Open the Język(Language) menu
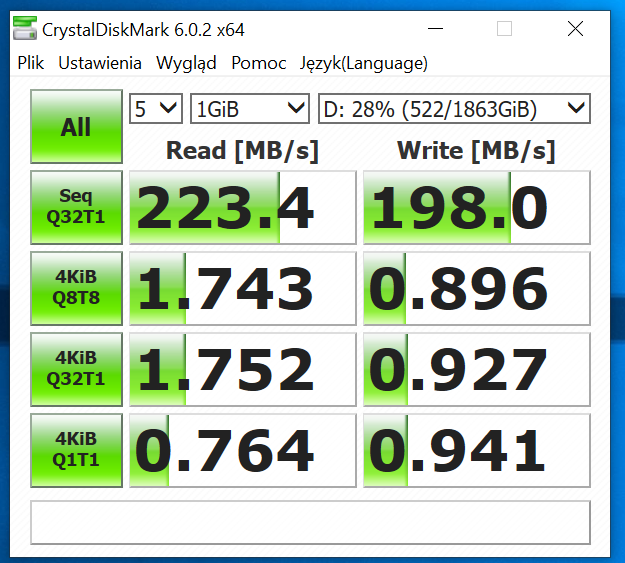625x563 pixels. 364,63
